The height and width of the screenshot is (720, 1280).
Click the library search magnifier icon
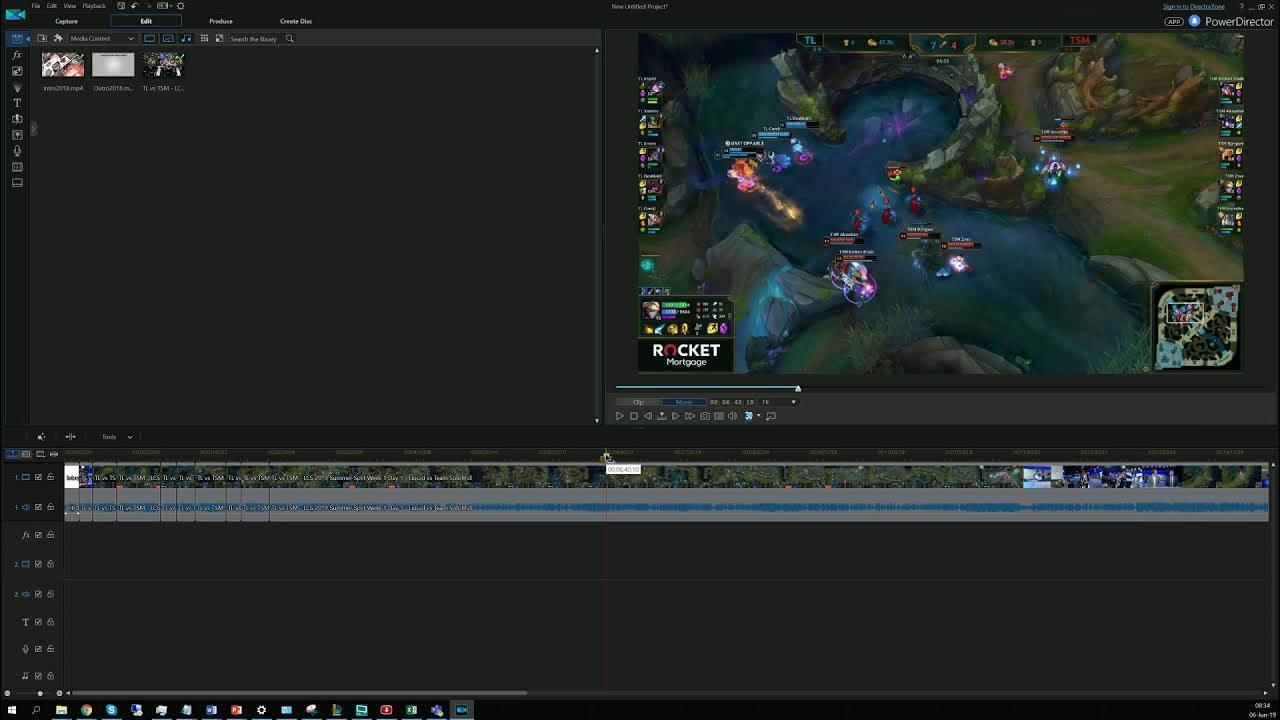click(x=290, y=39)
